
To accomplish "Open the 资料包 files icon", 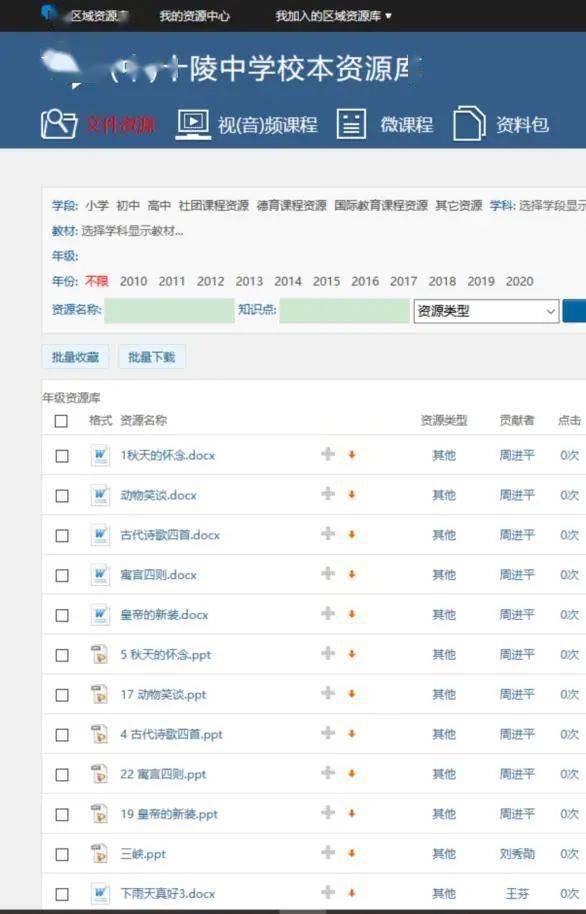I will [x=469, y=123].
